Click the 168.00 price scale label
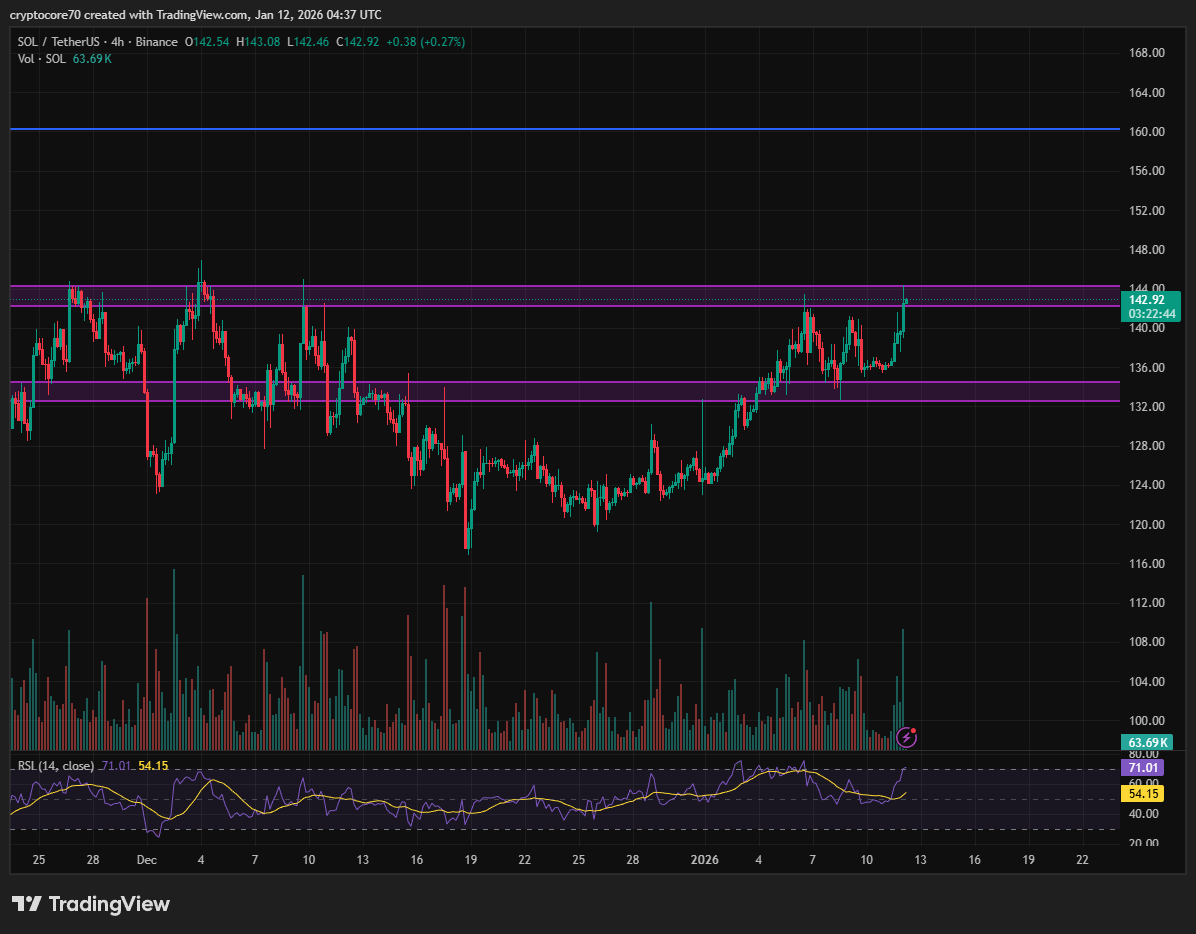 (x=1146, y=53)
